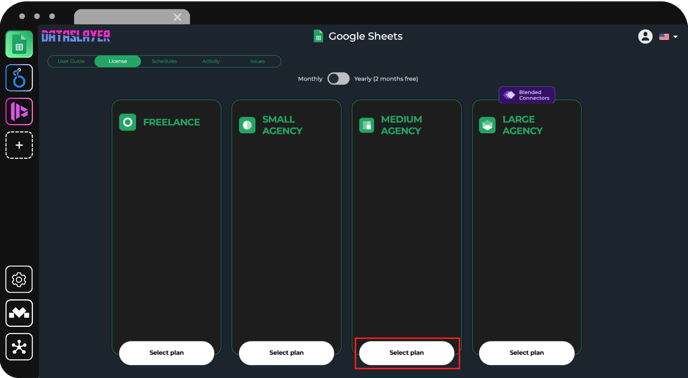
Task: Switch to the License tab
Action: (118, 61)
